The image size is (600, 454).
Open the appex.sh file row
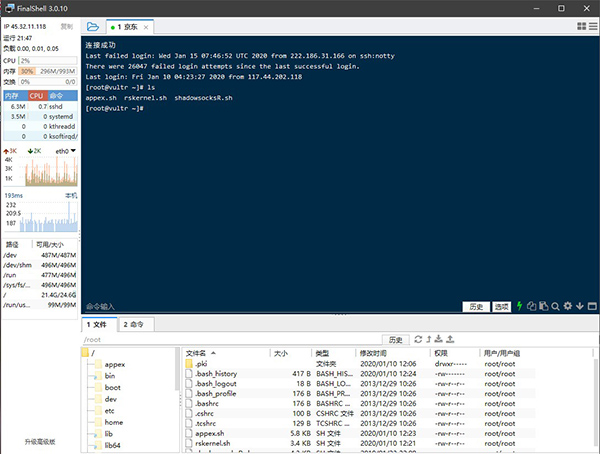point(209,433)
